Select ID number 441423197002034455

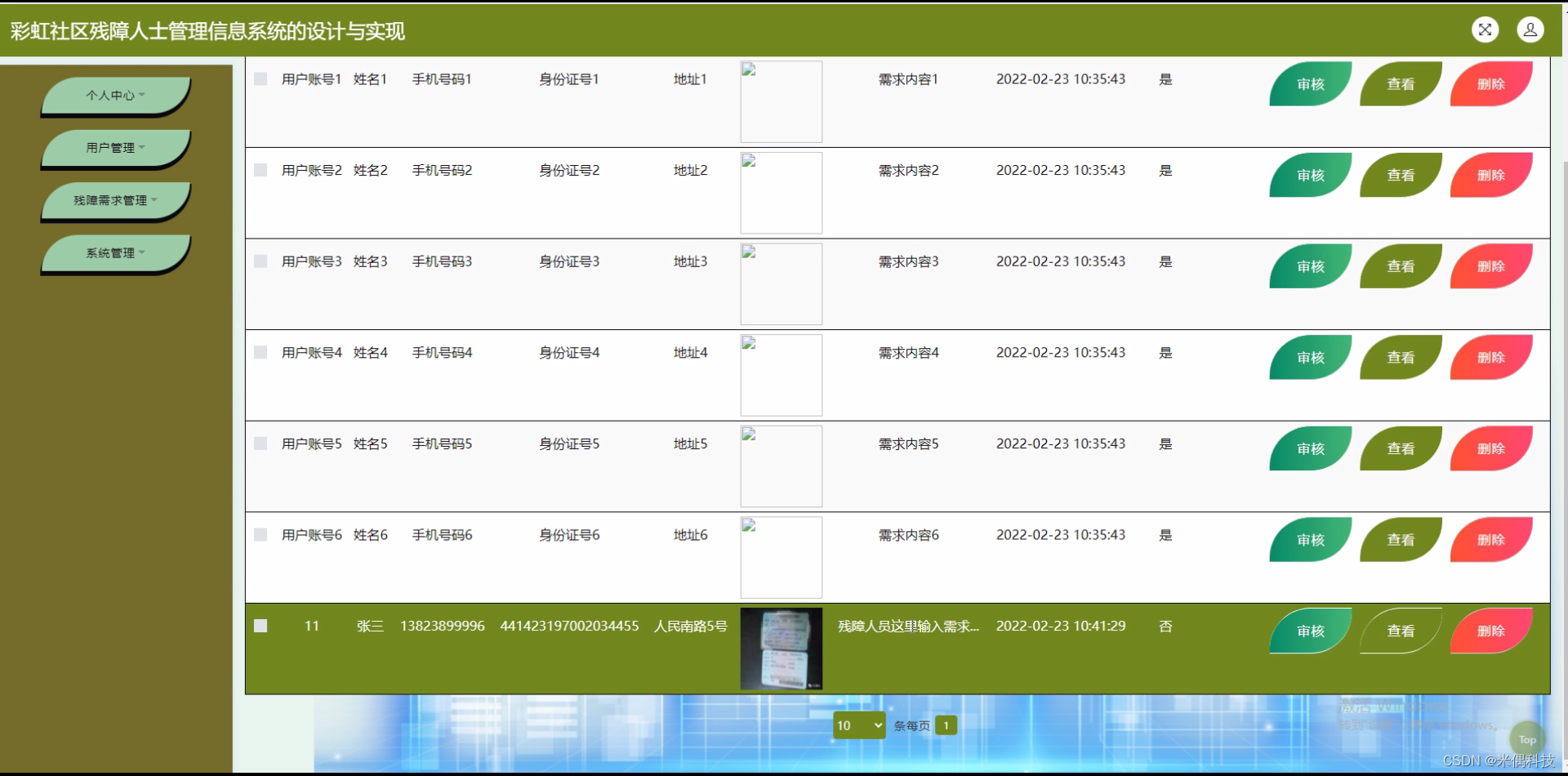(569, 626)
